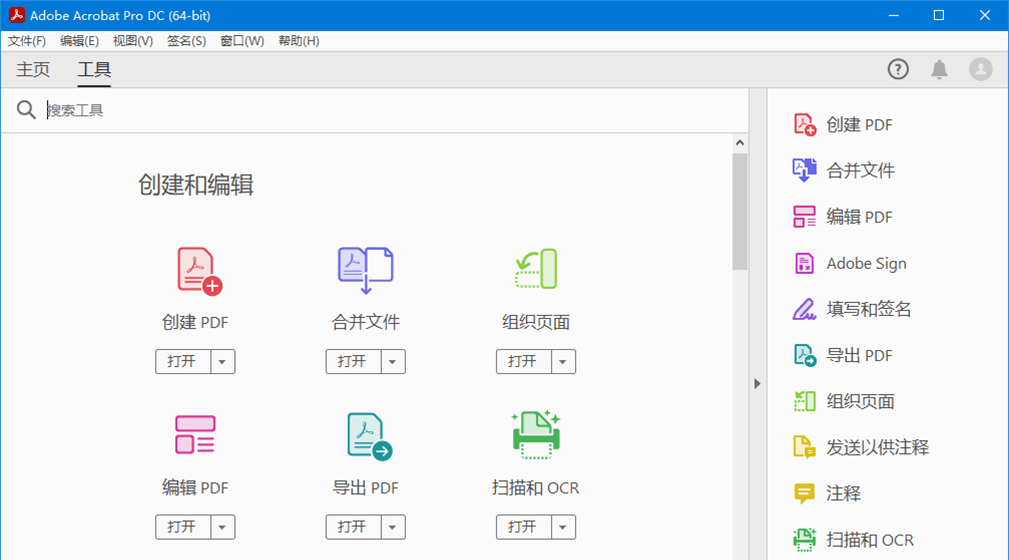Click the 导出 PDF label under grid icon
The width and height of the screenshot is (1009, 560).
pyautogui.click(x=366, y=488)
